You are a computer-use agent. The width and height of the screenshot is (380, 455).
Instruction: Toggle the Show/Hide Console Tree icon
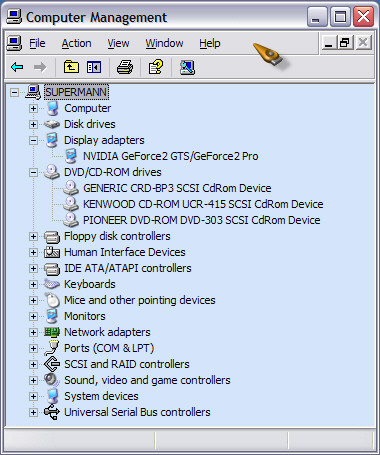pos(94,67)
